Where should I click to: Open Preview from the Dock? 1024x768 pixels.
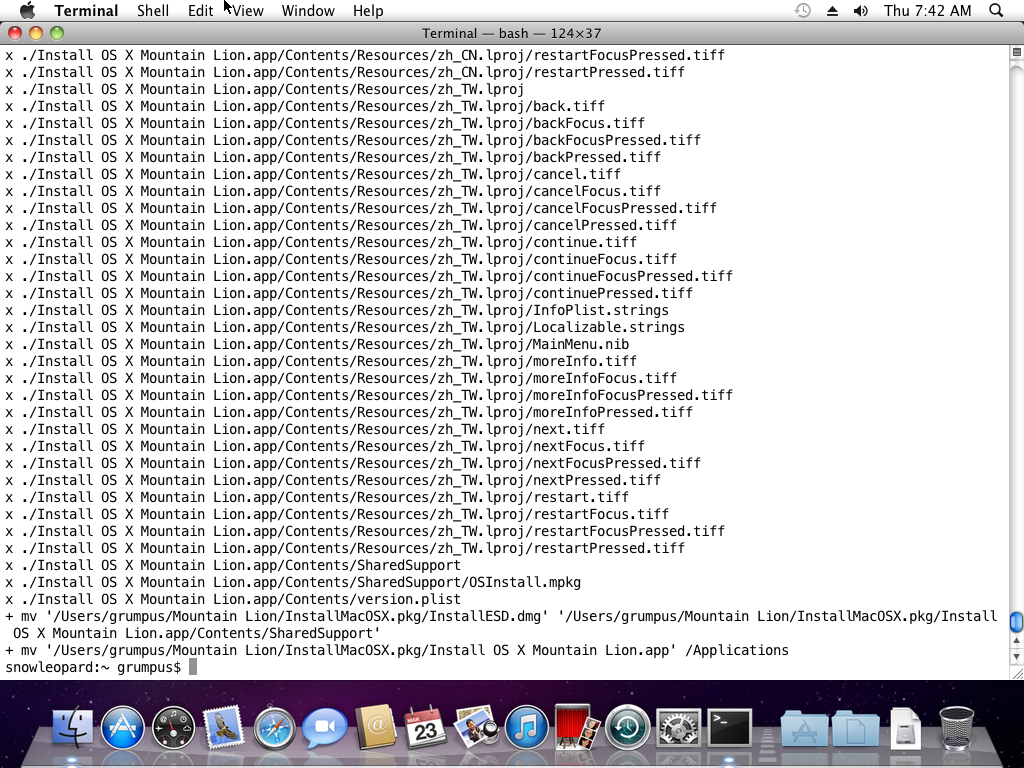[476, 727]
